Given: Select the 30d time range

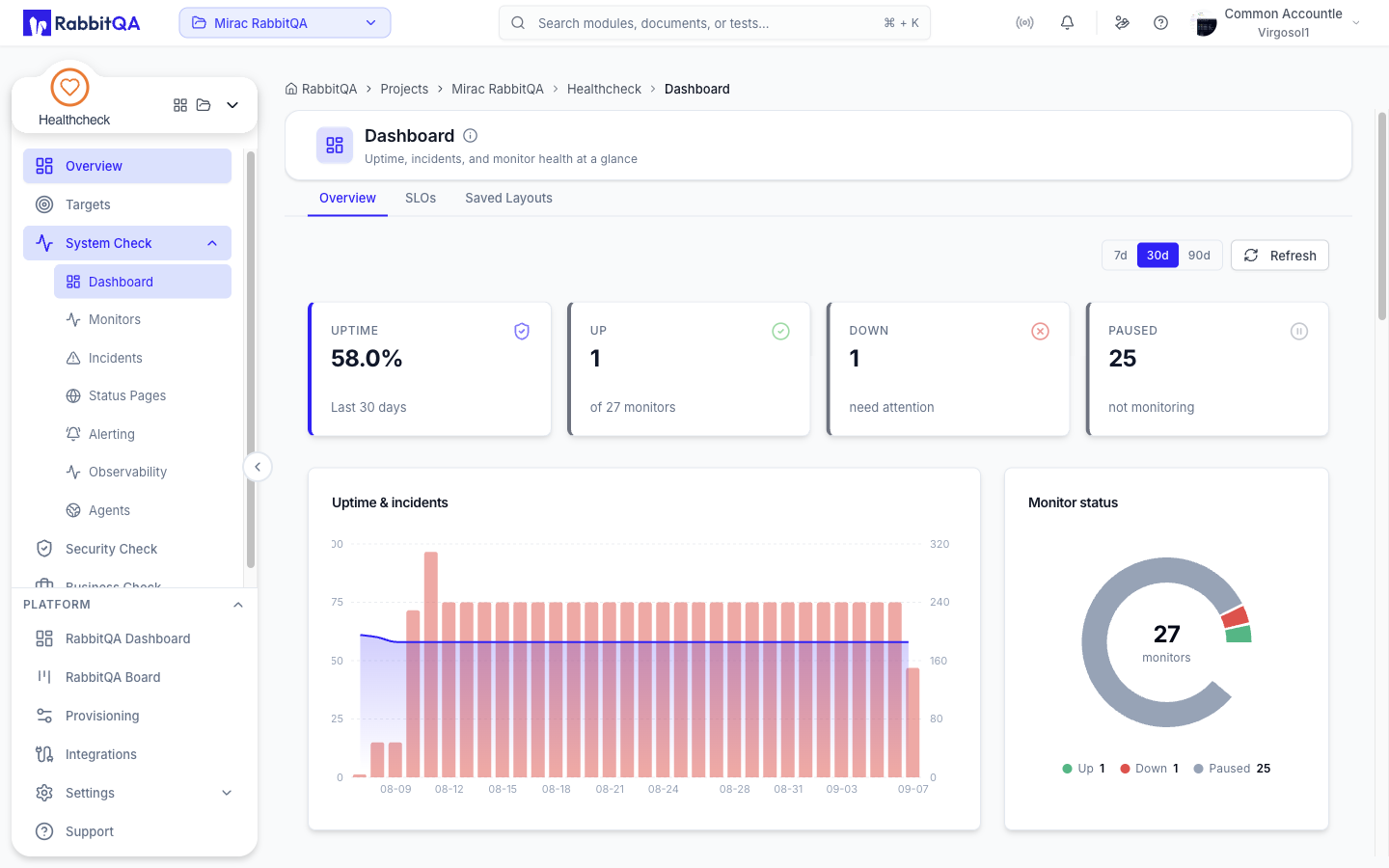Looking at the screenshot, I should pyautogui.click(x=1157, y=256).
